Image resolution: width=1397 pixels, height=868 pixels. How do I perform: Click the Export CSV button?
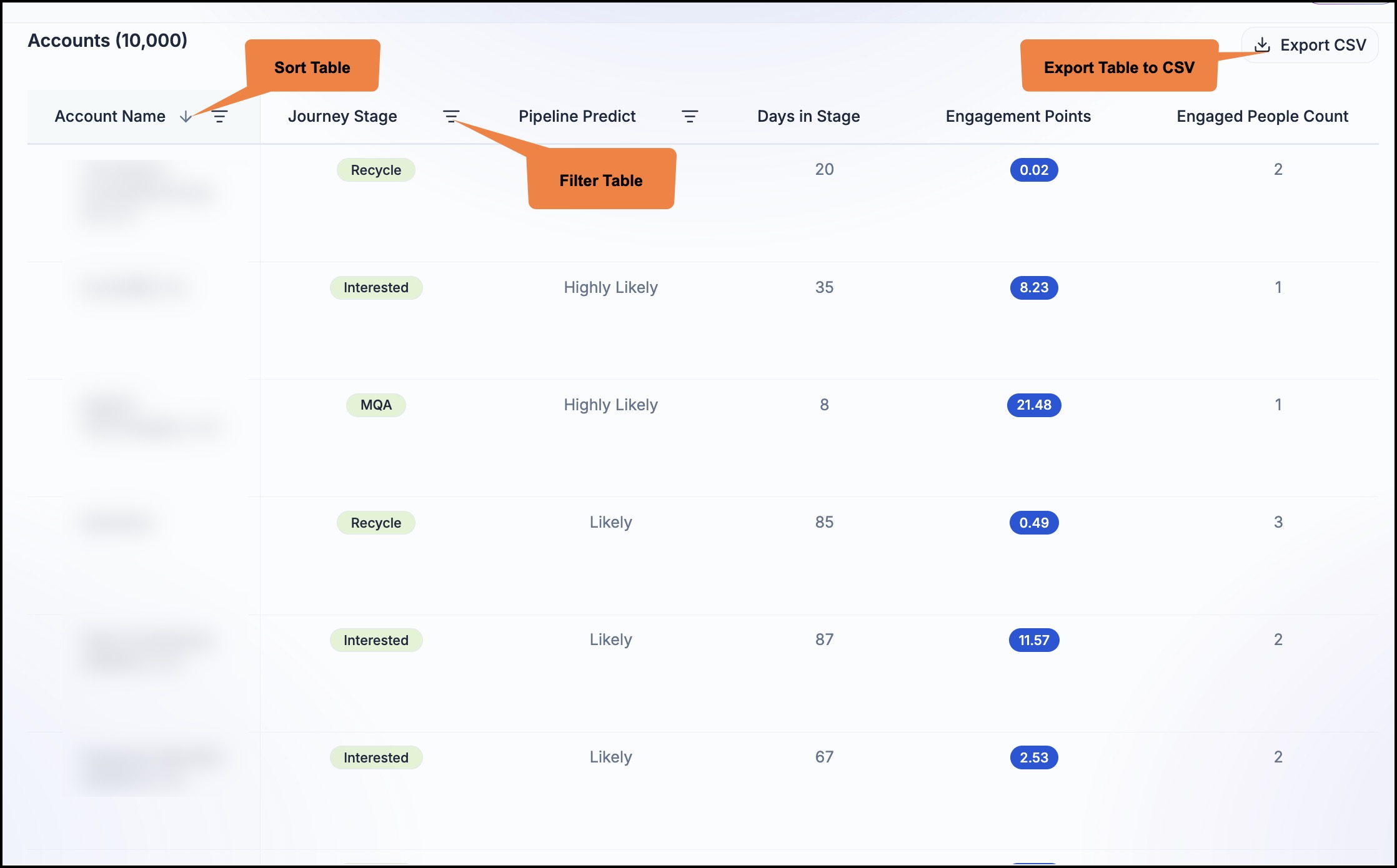point(1310,45)
